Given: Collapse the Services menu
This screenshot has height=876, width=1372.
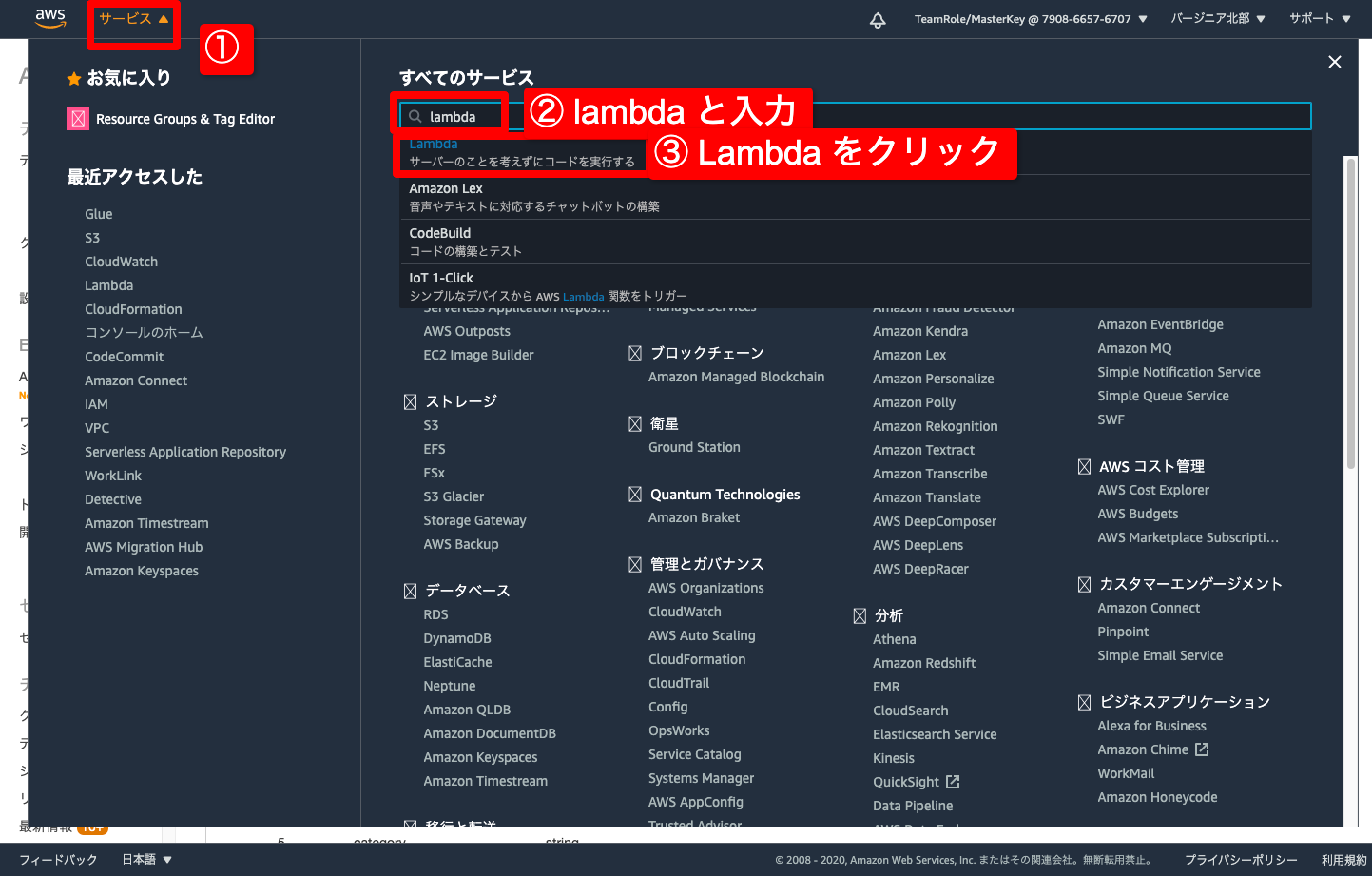Looking at the screenshot, I should pos(134,19).
